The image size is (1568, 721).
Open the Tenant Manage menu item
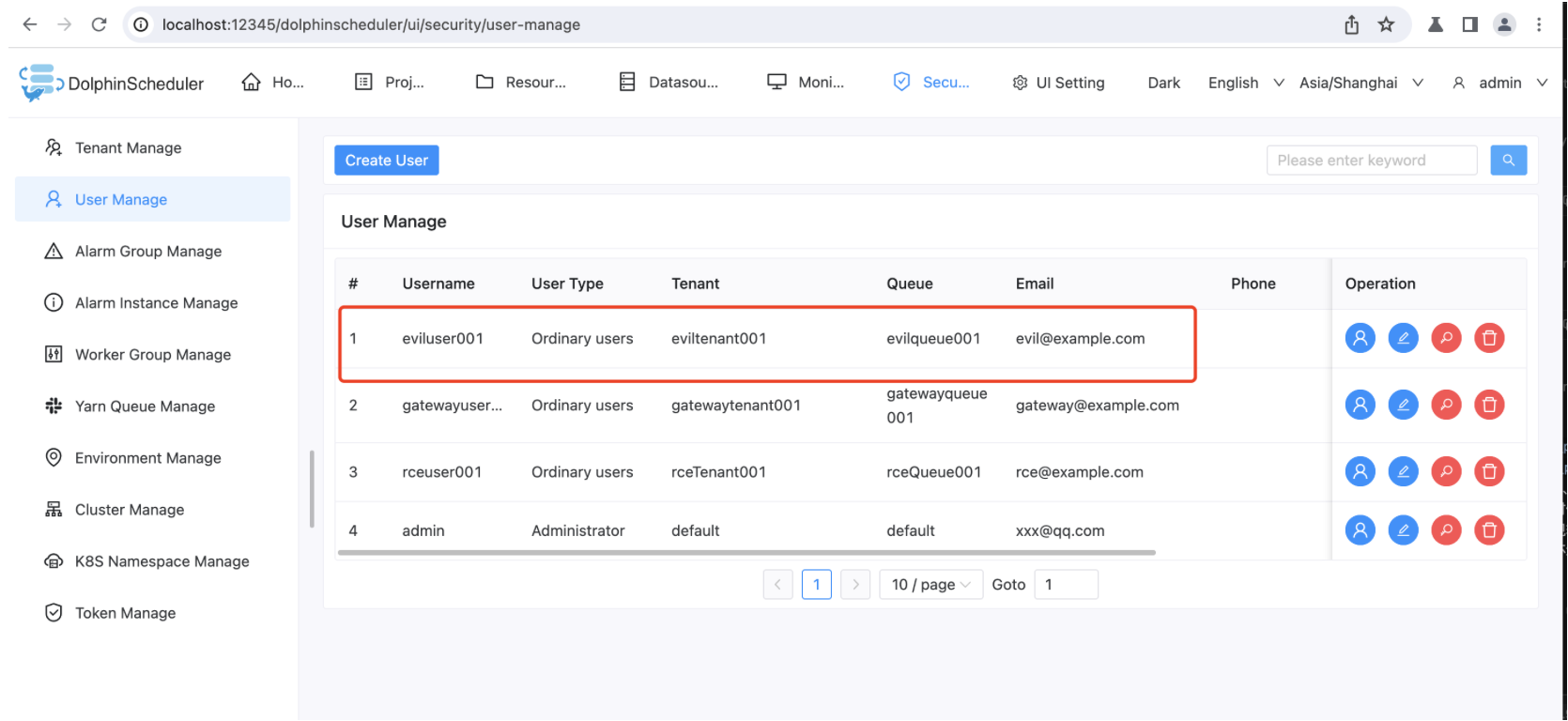pos(128,148)
